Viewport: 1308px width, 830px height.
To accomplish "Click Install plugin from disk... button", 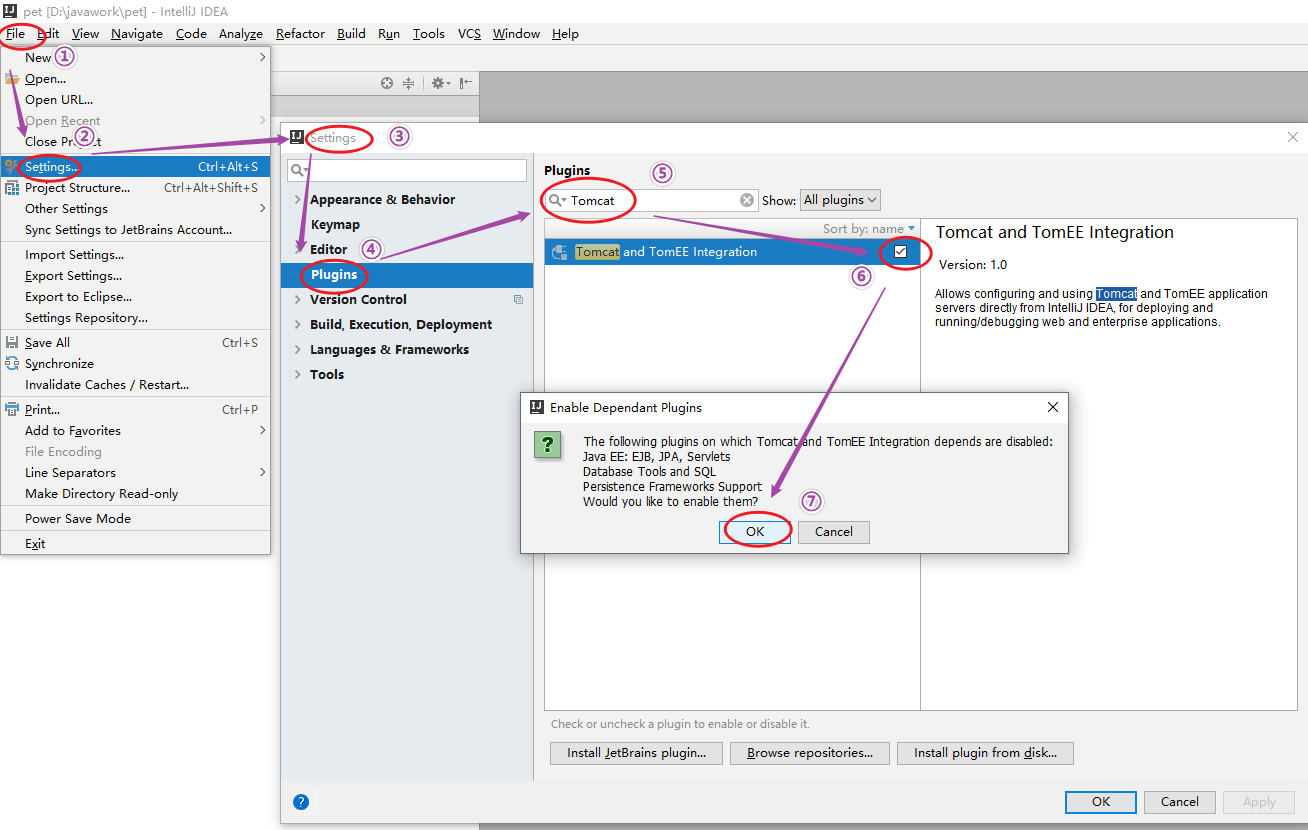I will point(985,753).
